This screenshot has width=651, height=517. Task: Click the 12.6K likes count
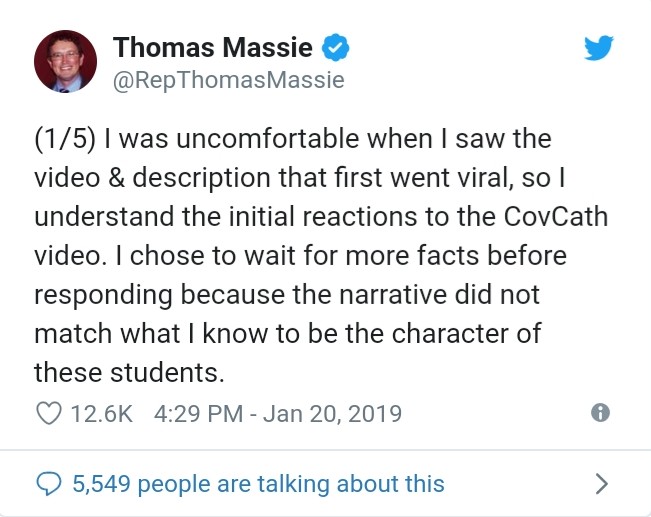(103, 413)
